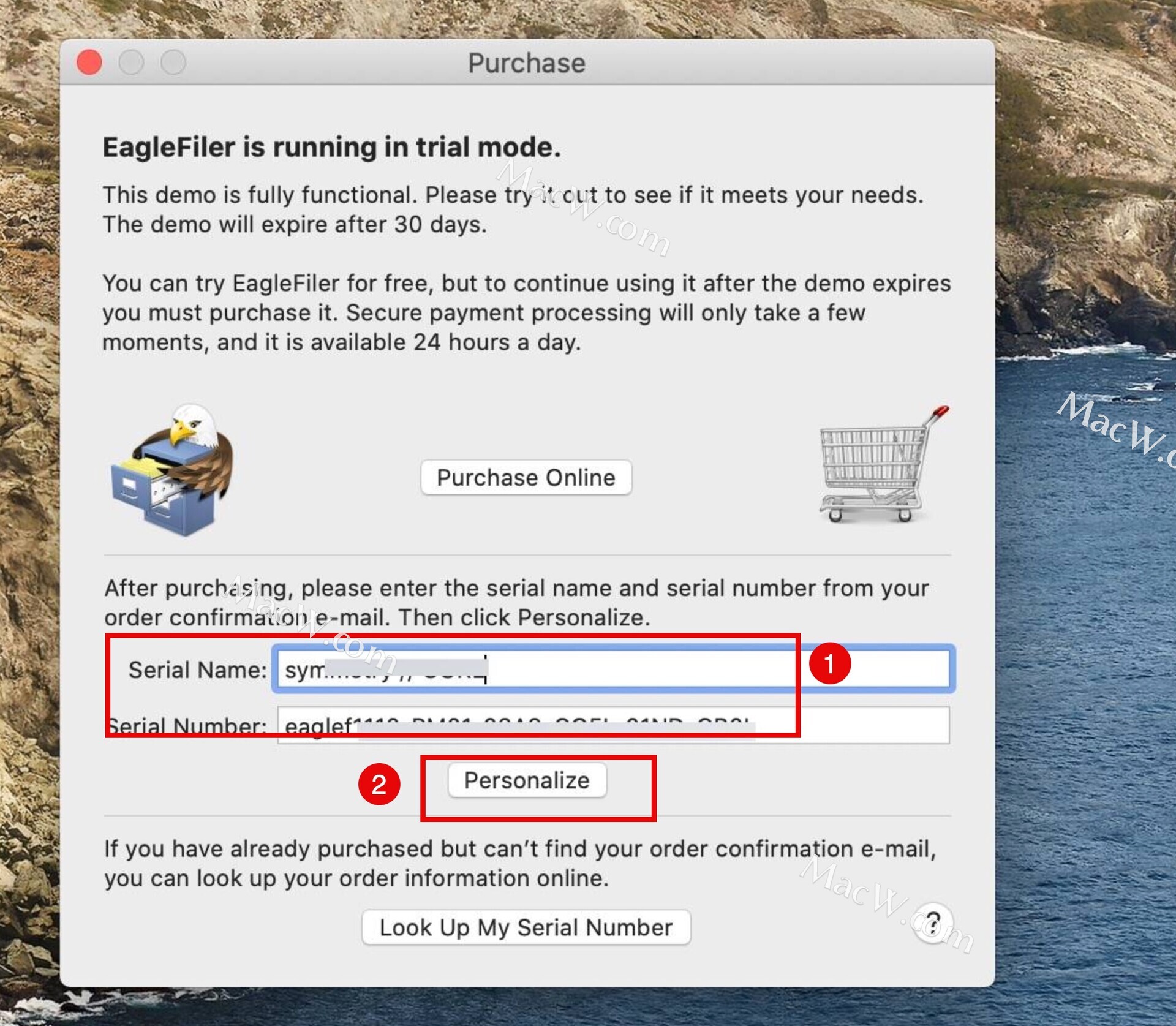Click the grayed-out minimize window button
Screen dimensions: 1176x1026
131,62
